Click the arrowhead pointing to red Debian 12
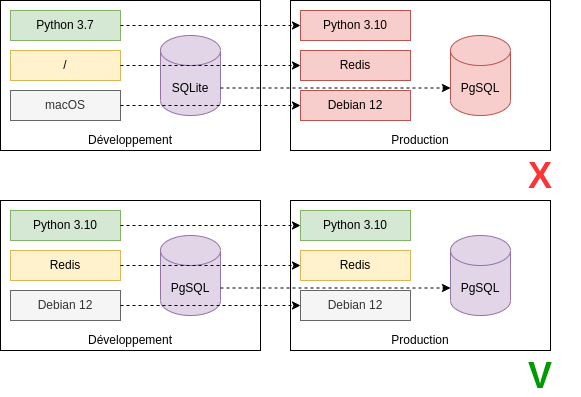581x397 pixels. 296,106
